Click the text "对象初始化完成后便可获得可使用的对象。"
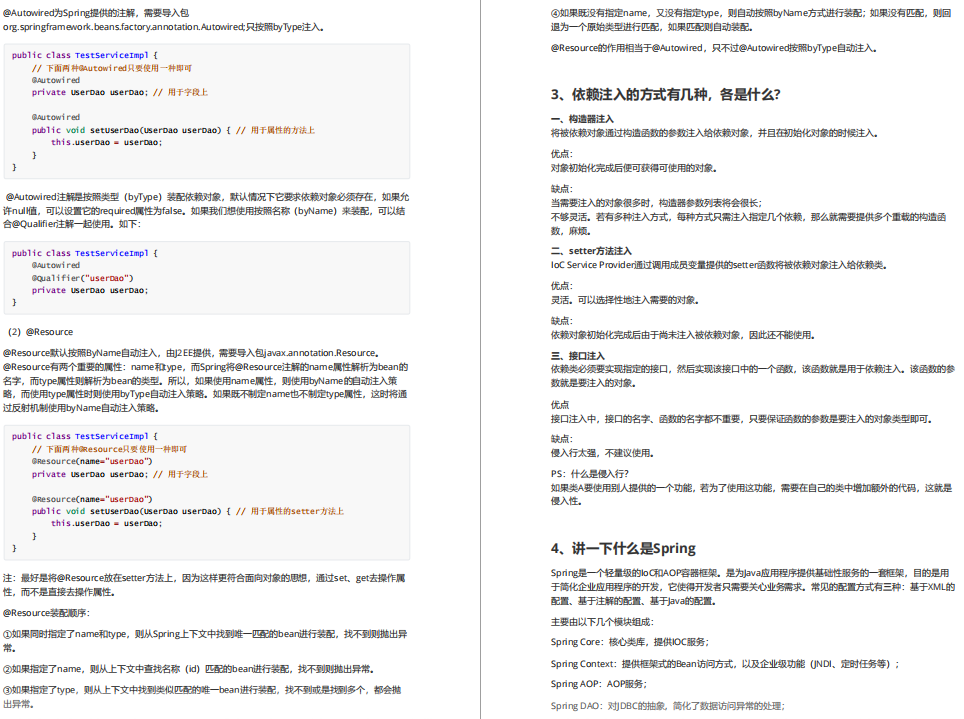964x719 pixels. 634,168
